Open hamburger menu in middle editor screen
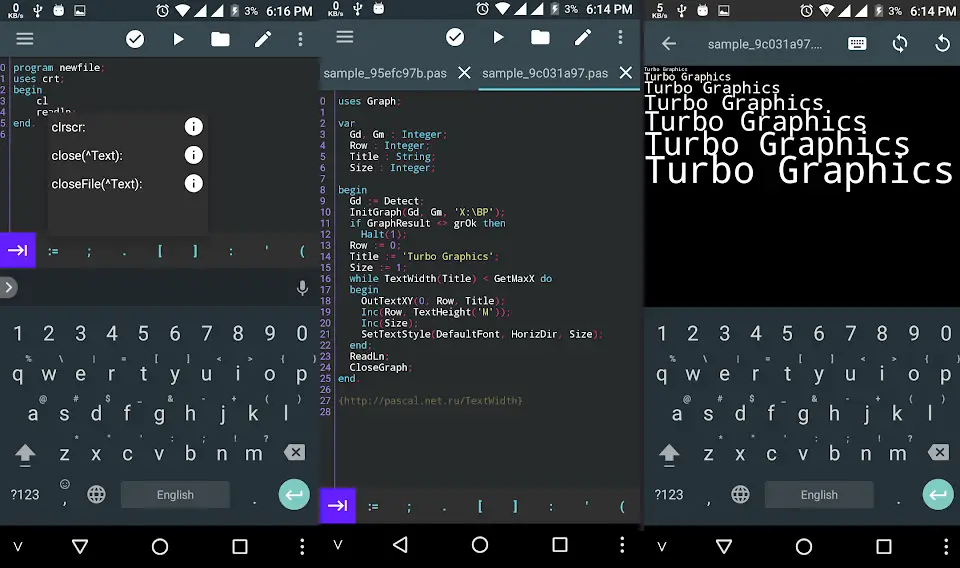Viewport: 960px width, 568px height. point(345,37)
